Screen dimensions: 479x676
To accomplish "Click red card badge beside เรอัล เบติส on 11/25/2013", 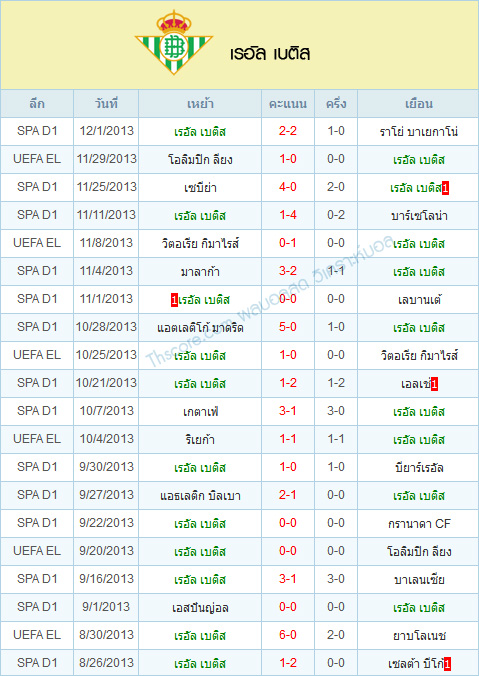I will tap(445, 188).
